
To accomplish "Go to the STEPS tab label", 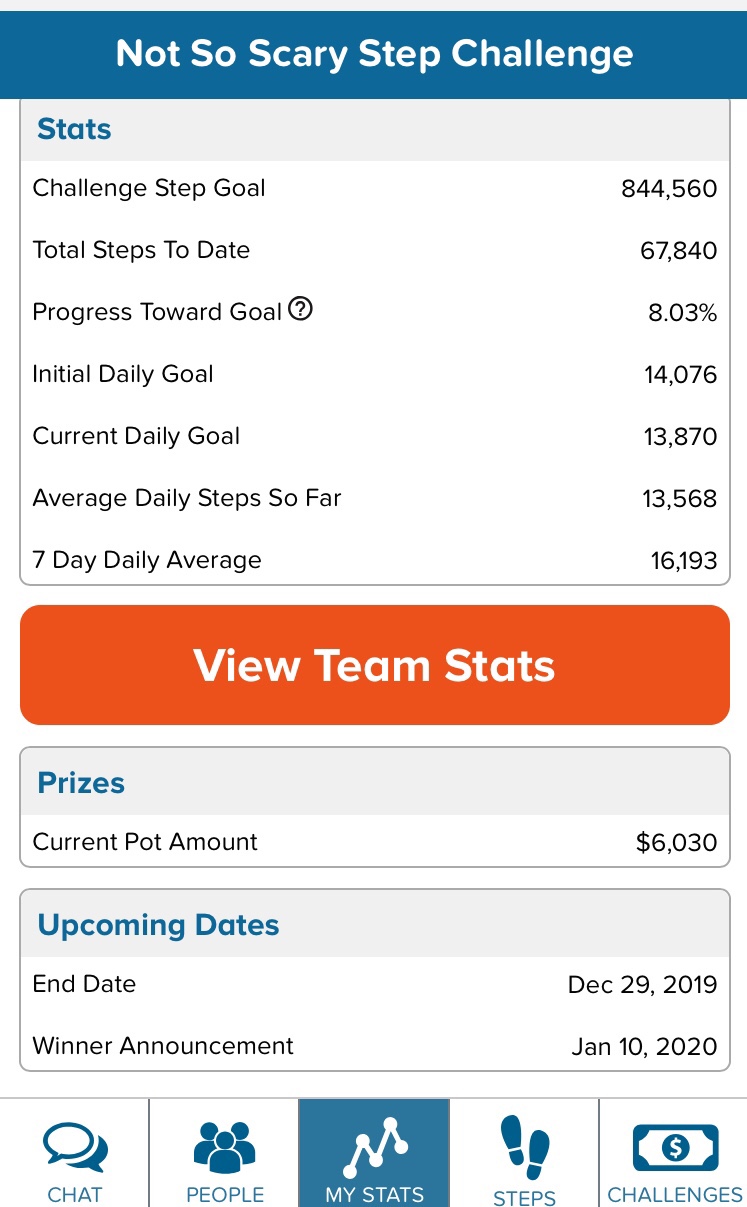I will [524, 1197].
